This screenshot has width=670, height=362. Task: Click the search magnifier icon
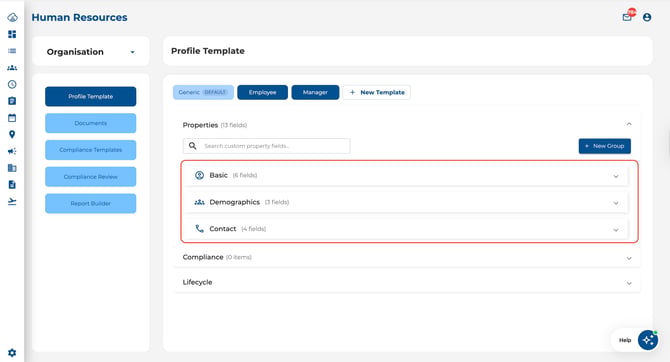coord(193,146)
